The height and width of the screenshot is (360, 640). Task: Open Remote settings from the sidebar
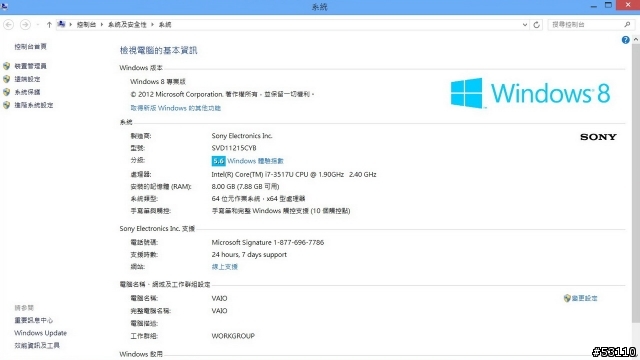tap(27, 79)
